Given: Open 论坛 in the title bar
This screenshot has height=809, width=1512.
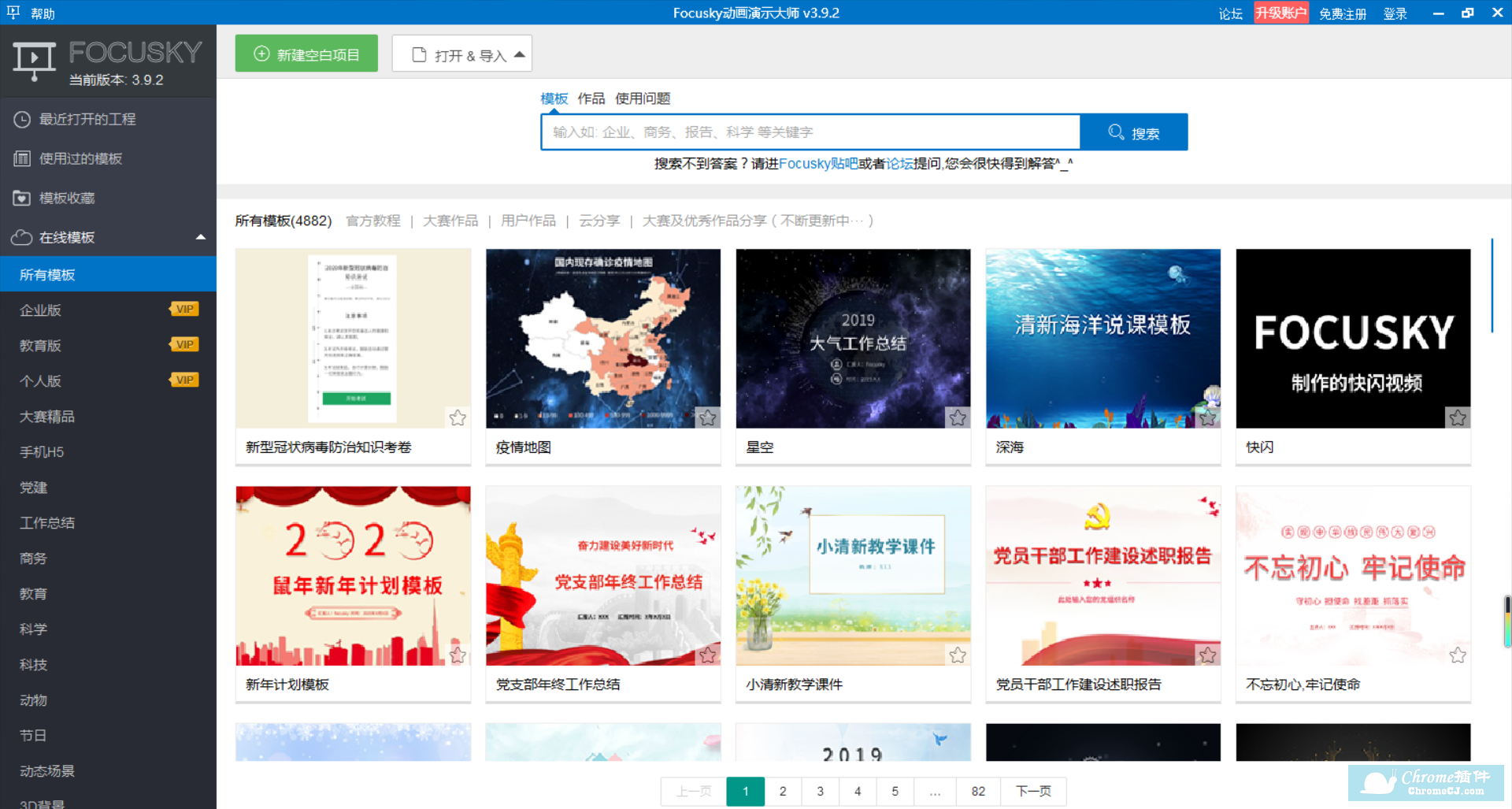Looking at the screenshot, I should [x=1230, y=13].
